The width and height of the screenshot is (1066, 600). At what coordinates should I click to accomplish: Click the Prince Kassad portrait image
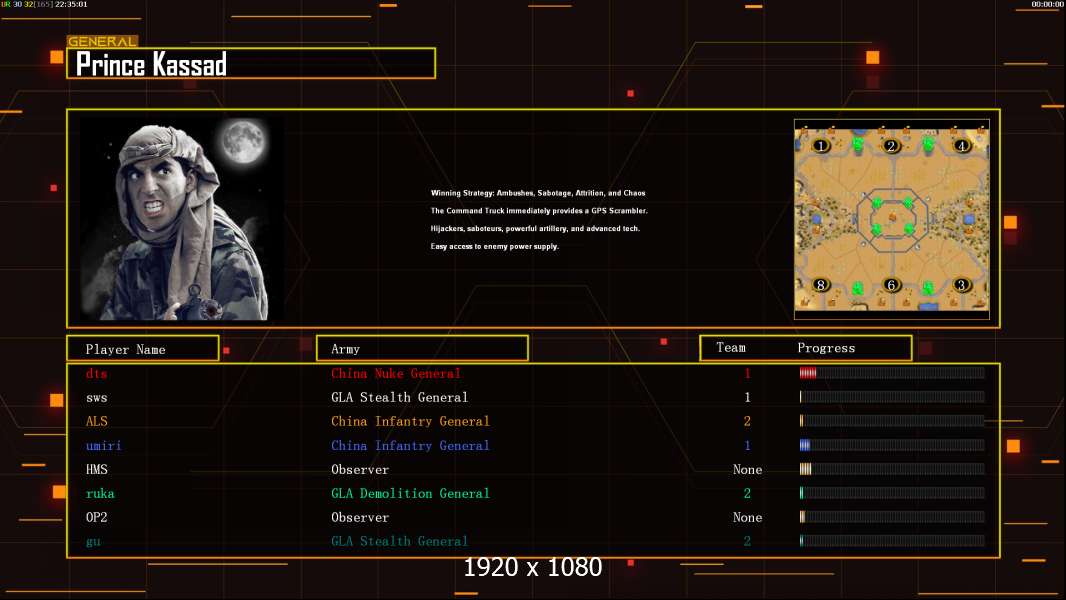pyautogui.click(x=182, y=219)
